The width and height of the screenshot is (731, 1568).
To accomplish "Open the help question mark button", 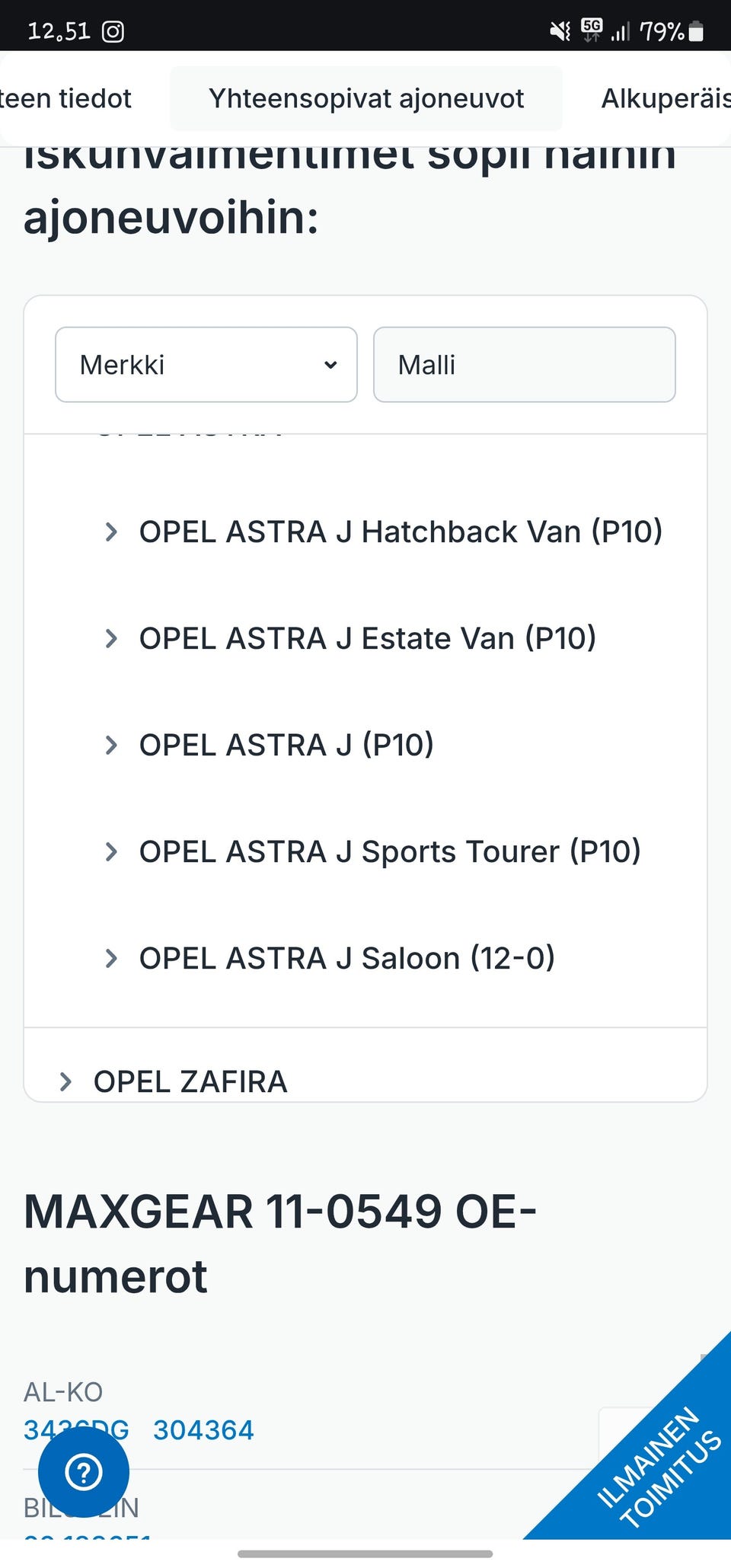I will point(84,1471).
